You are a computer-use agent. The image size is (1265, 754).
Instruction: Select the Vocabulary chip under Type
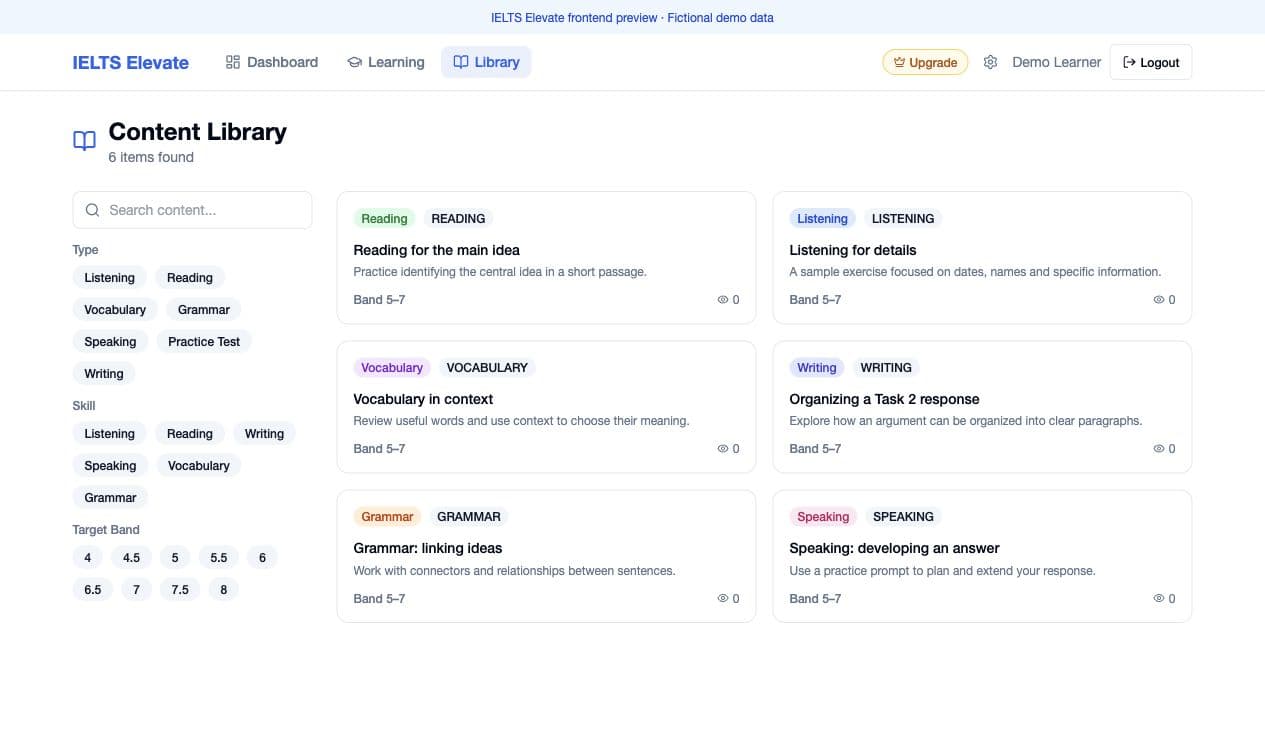(x=115, y=310)
